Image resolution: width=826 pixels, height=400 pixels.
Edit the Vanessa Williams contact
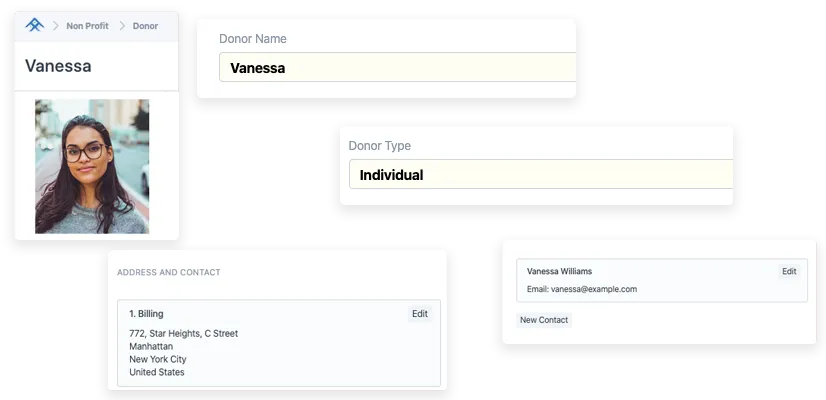coord(789,271)
